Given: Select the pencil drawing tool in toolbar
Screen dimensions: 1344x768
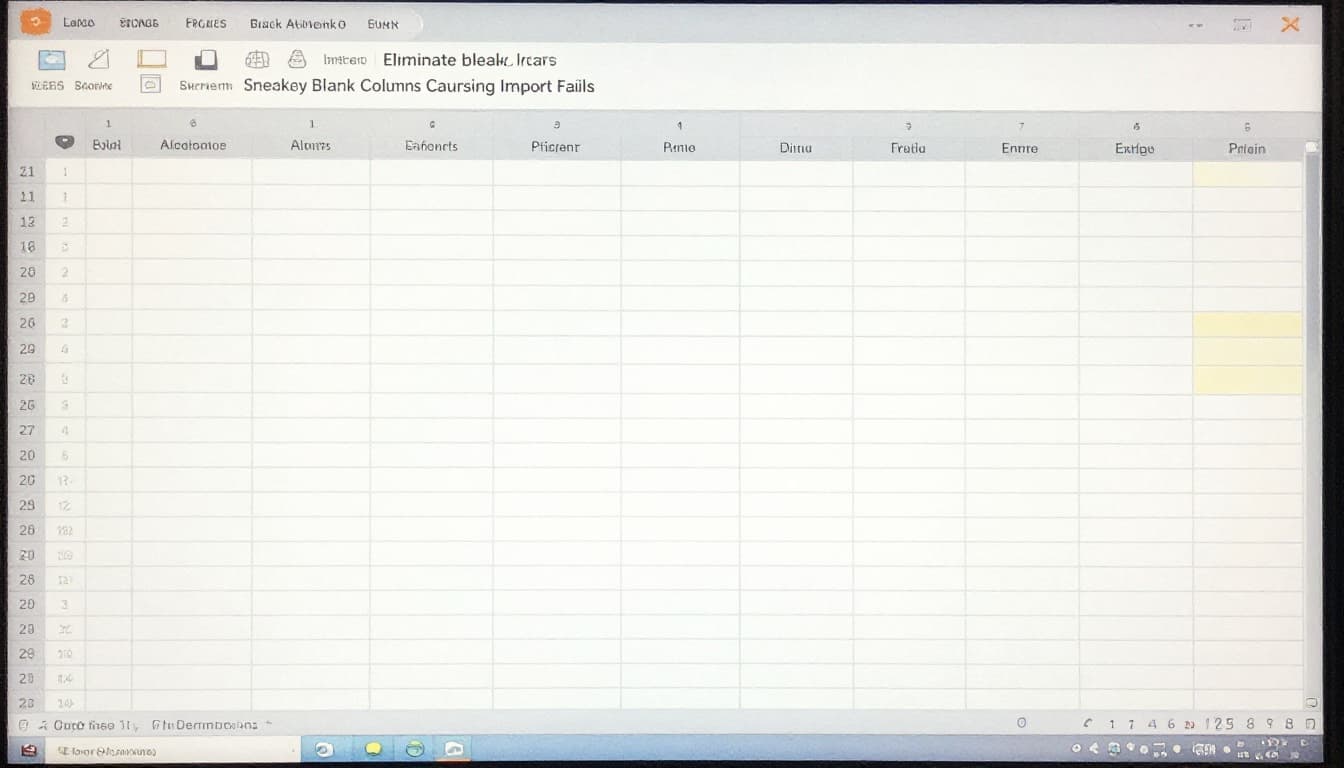Looking at the screenshot, I should 97,59.
